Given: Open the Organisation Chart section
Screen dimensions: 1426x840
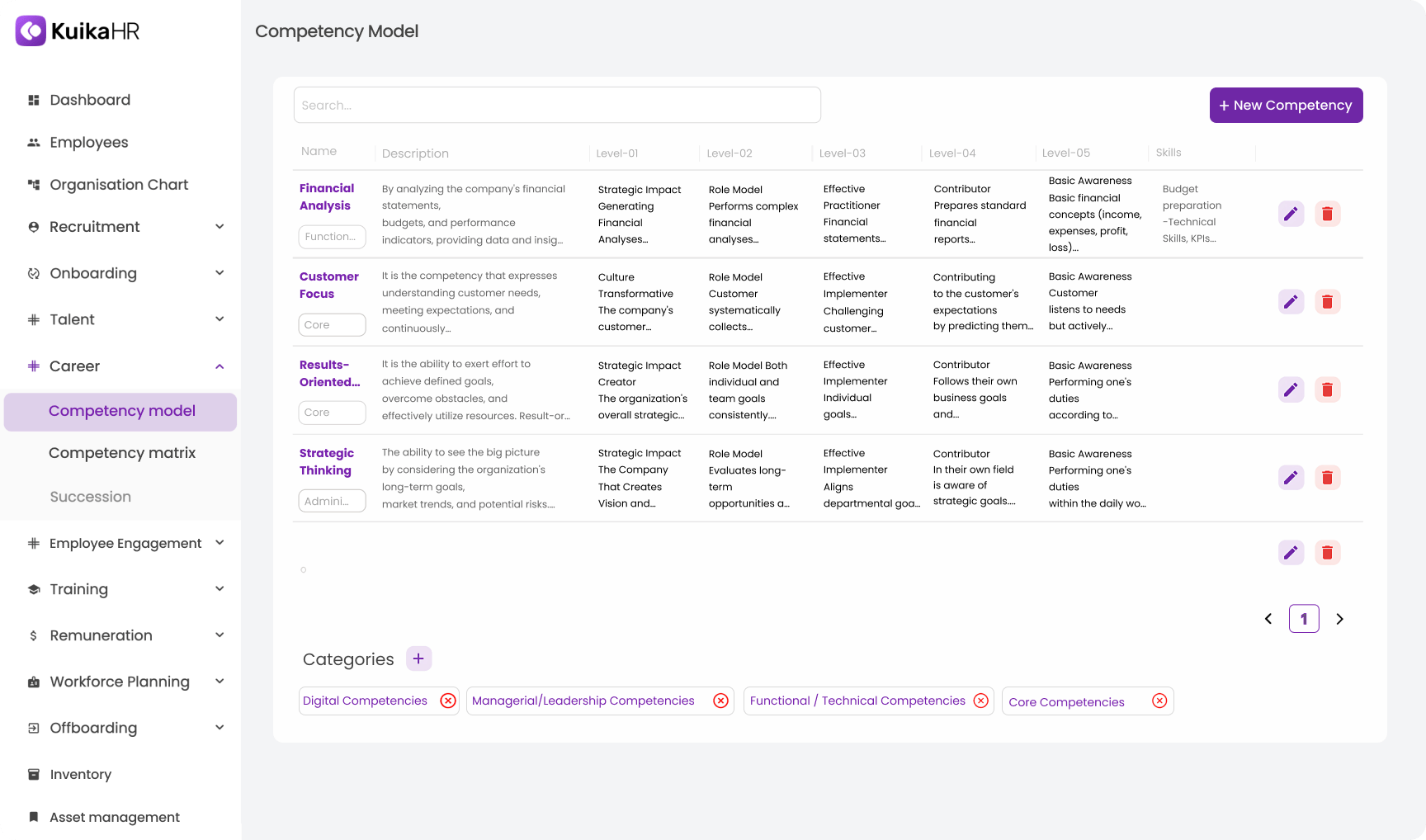Looking at the screenshot, I should click(118, 184).
